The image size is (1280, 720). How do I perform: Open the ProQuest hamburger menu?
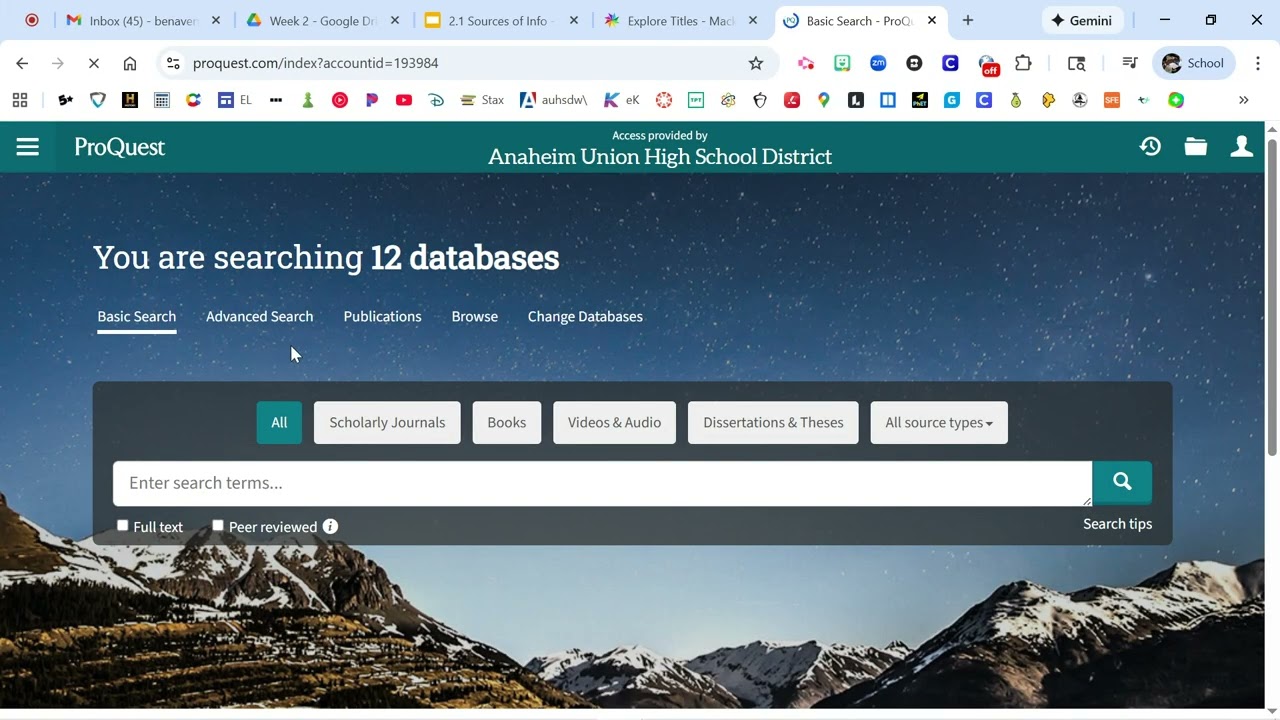28,147
